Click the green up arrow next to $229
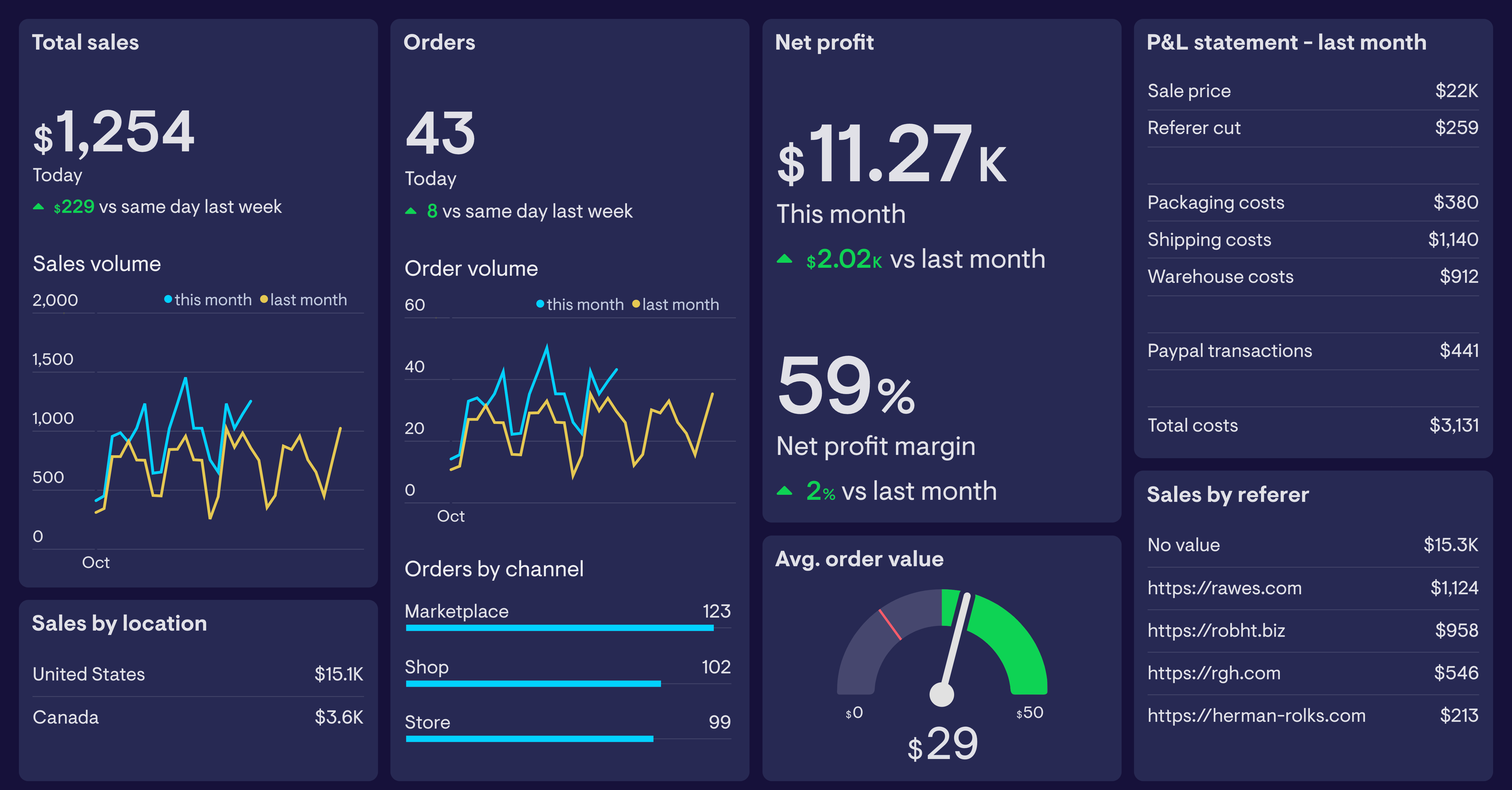Image resolution: width=1512 pixels, height=790 pixels. [39, 206]
